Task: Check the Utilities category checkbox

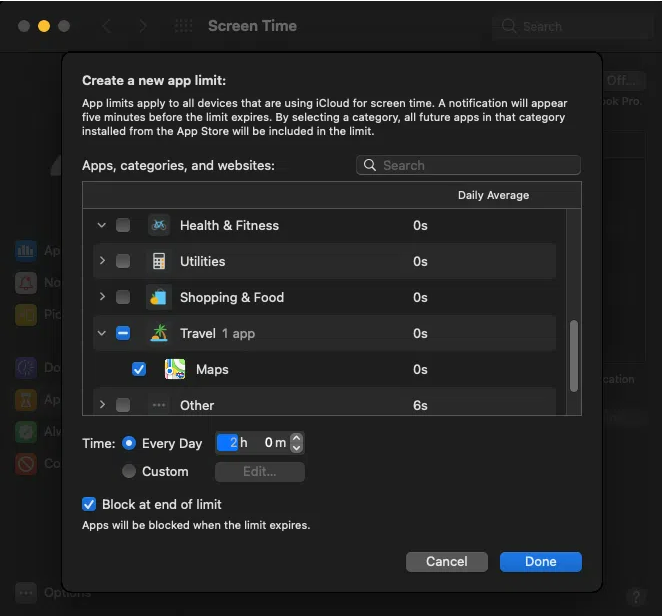Action: coord(123,261)
